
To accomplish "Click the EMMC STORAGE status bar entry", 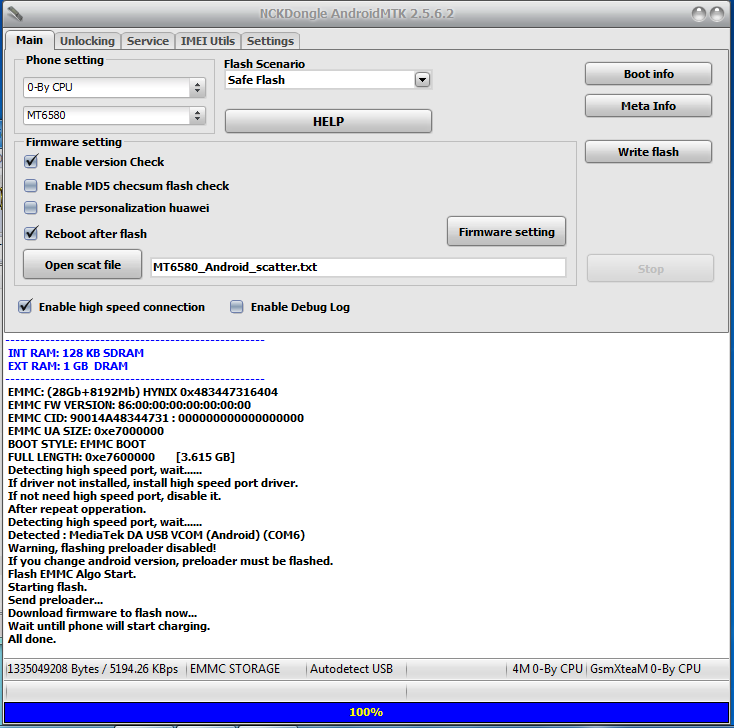I will tap(235, 669).
